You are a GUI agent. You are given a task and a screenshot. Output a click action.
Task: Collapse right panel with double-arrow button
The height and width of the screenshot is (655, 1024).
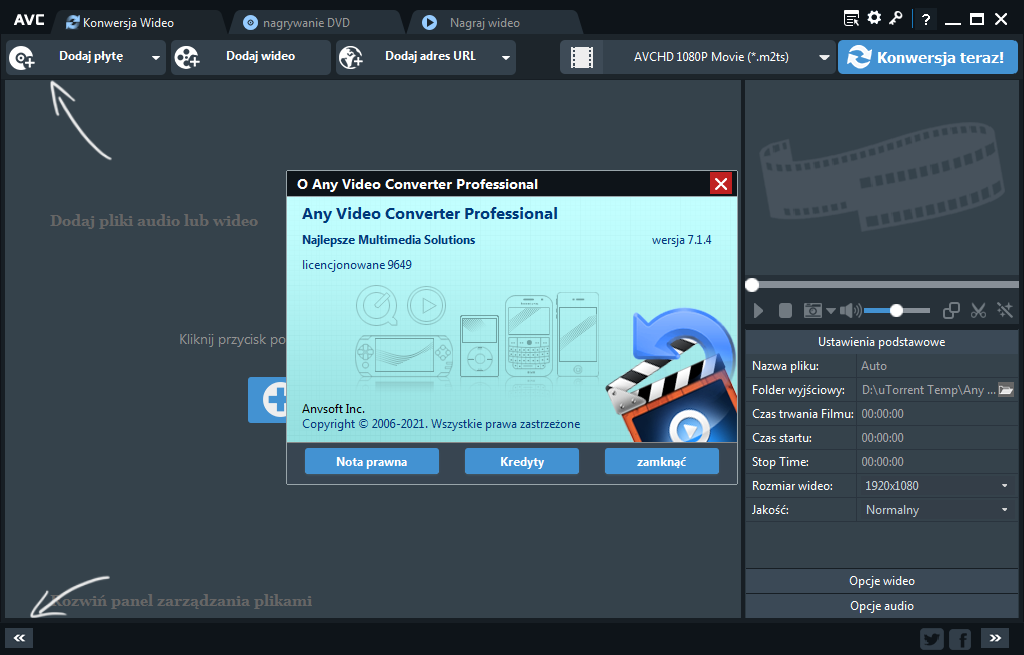tap(995, 638)
